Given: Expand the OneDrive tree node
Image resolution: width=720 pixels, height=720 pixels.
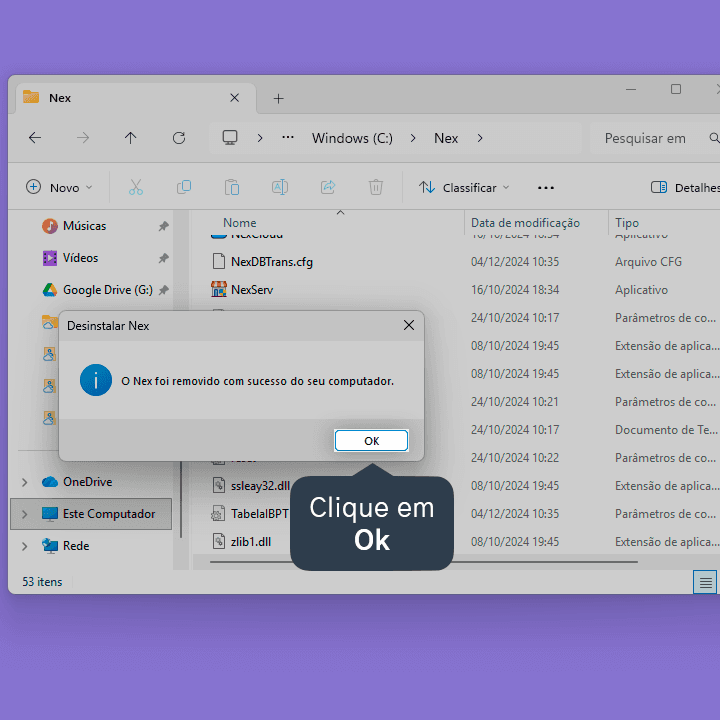Looking at the screenshot, I should 25,482.
